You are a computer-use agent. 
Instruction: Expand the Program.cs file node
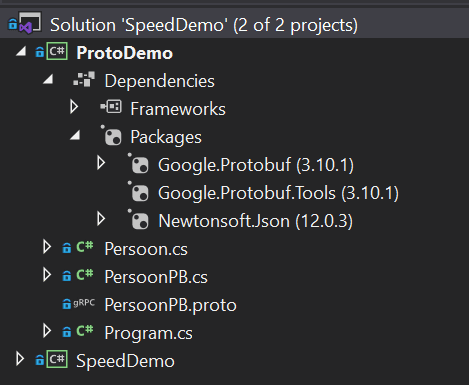tap(47, 331)
